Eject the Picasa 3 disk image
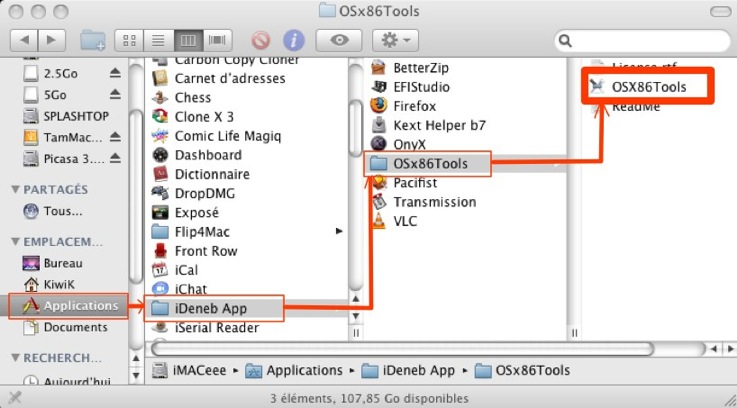The image size is (737, 408). pos(115,158)
